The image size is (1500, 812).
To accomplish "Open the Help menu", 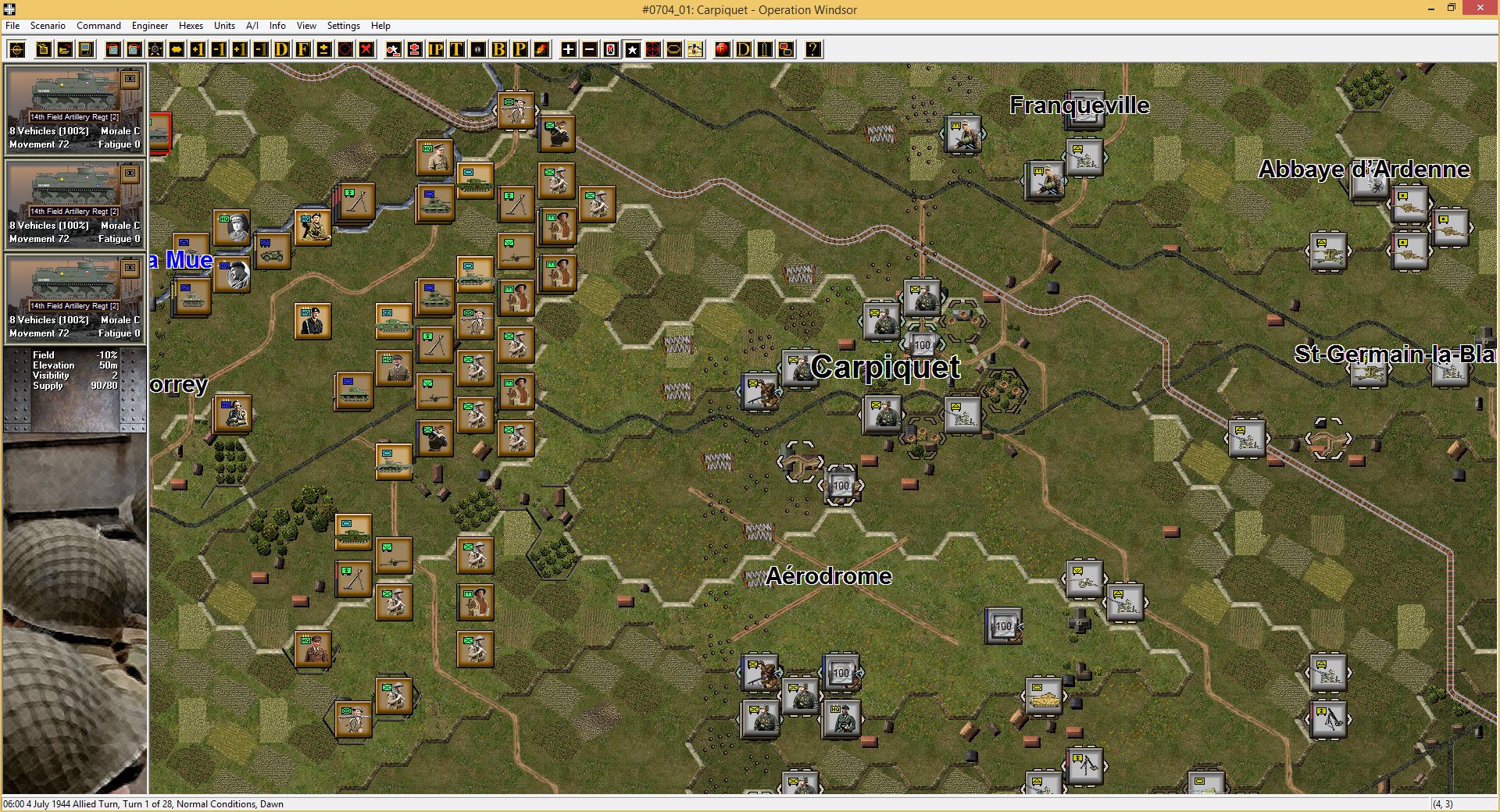I will [x=380, y=26].
